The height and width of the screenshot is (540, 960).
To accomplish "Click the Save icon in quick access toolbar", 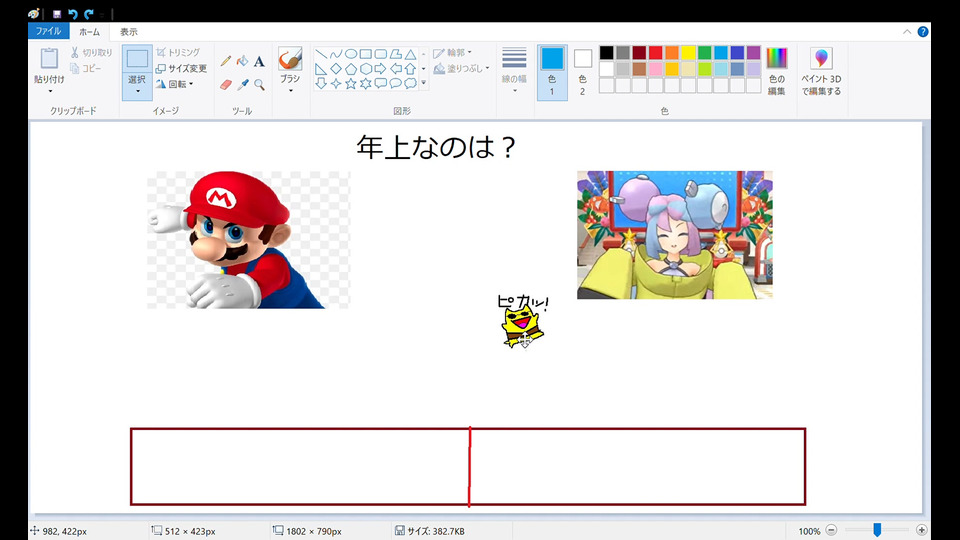I will [x=56, y=13].
